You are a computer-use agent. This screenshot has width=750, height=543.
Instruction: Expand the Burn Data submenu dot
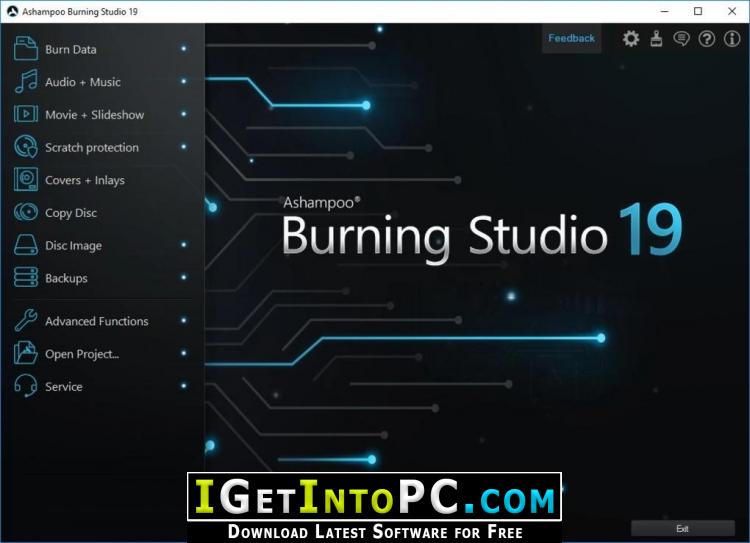[x=184, y=49]
